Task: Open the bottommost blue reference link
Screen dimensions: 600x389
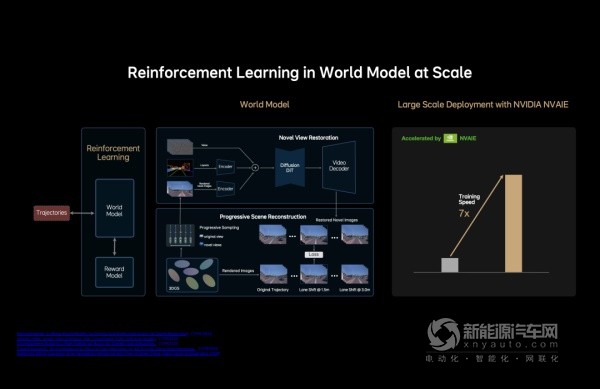Action: pos(118,354)
